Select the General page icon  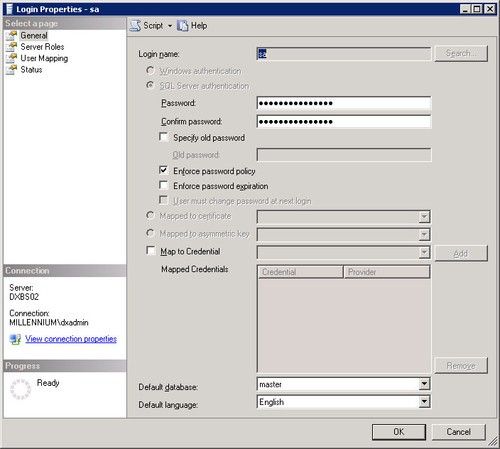click(12, 35)
